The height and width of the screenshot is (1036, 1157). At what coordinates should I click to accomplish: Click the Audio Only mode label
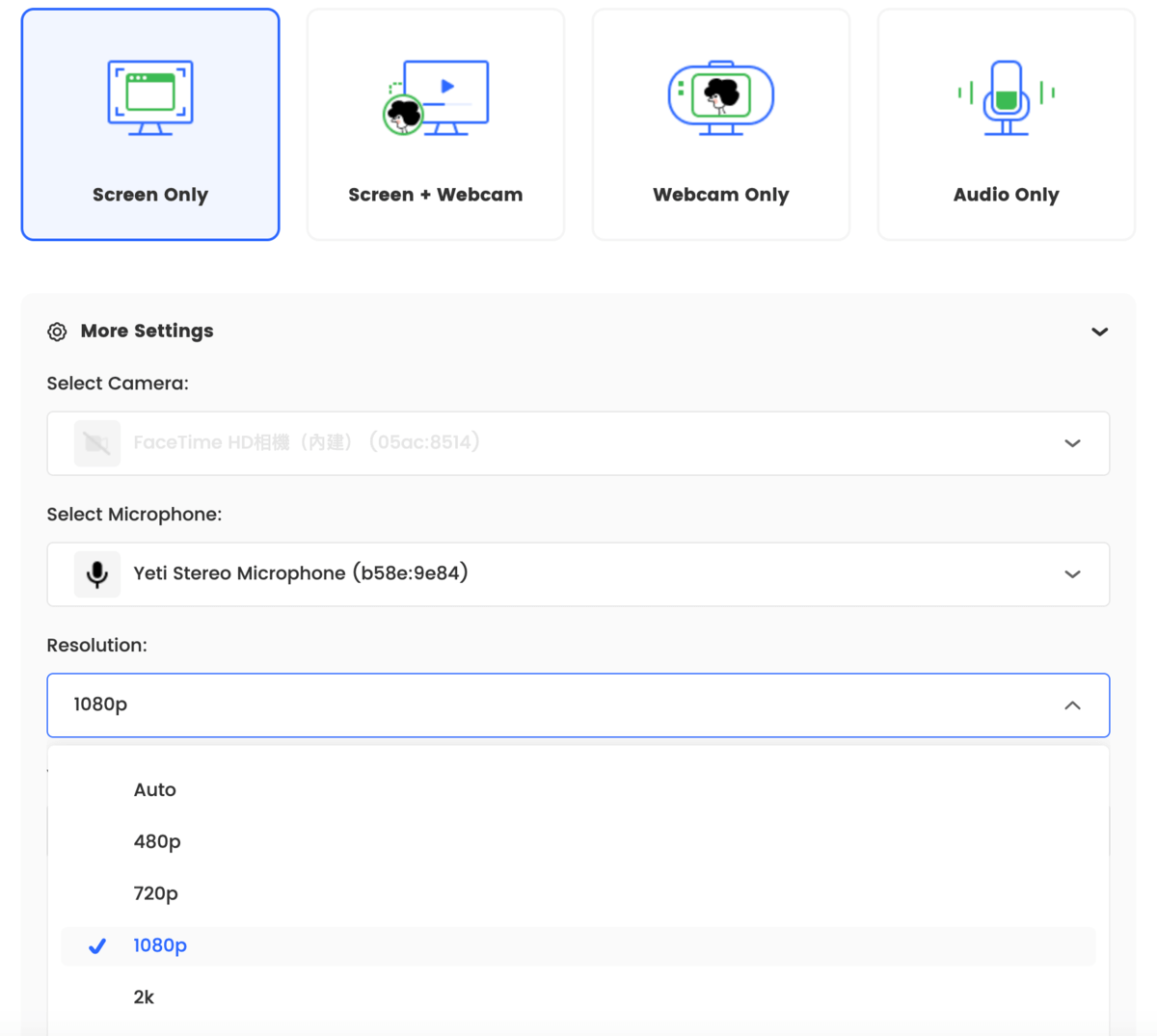pyautogui.click(x=1006, y=195)
